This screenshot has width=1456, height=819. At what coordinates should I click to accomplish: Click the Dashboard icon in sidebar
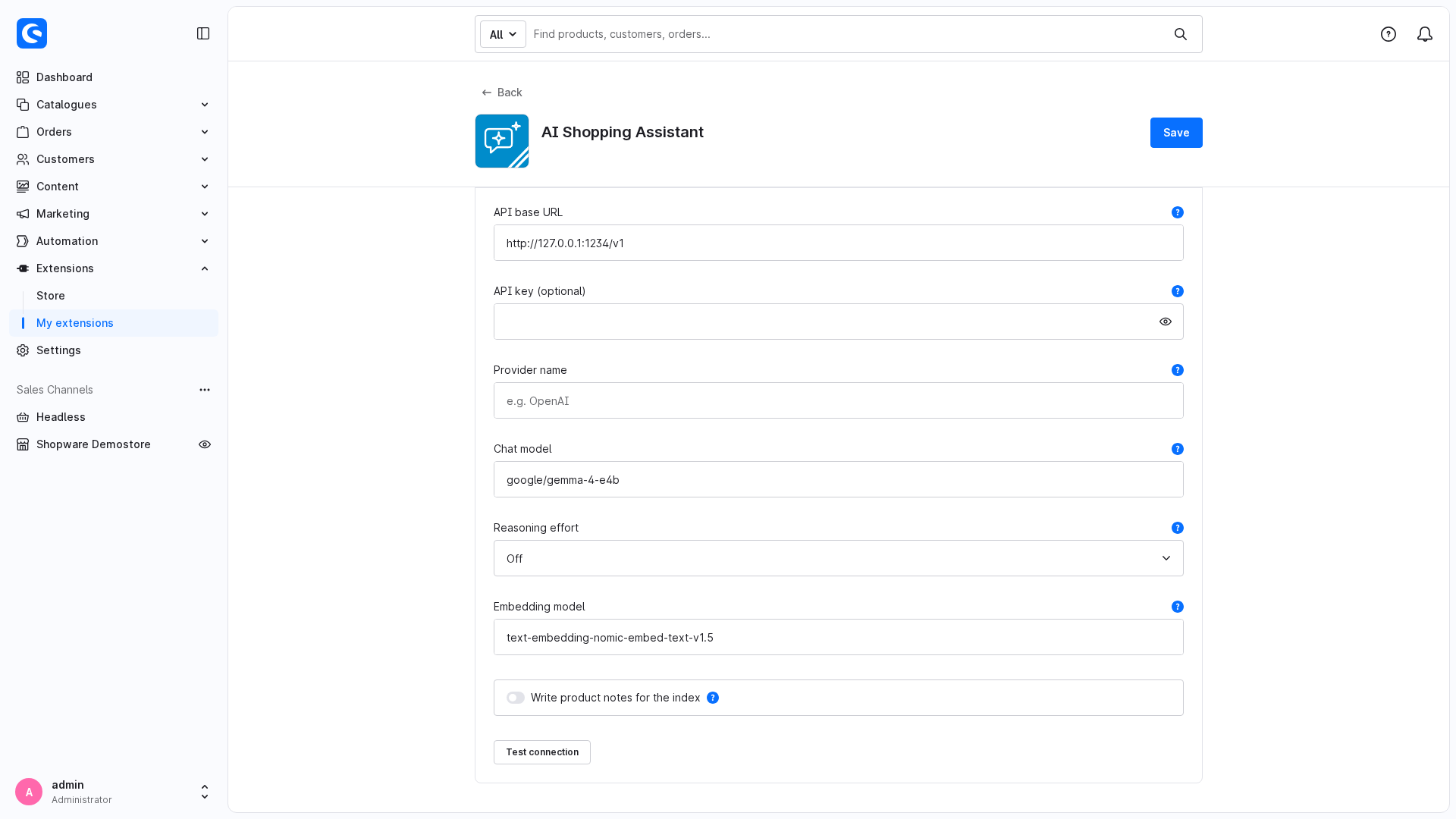pos(23,77)
